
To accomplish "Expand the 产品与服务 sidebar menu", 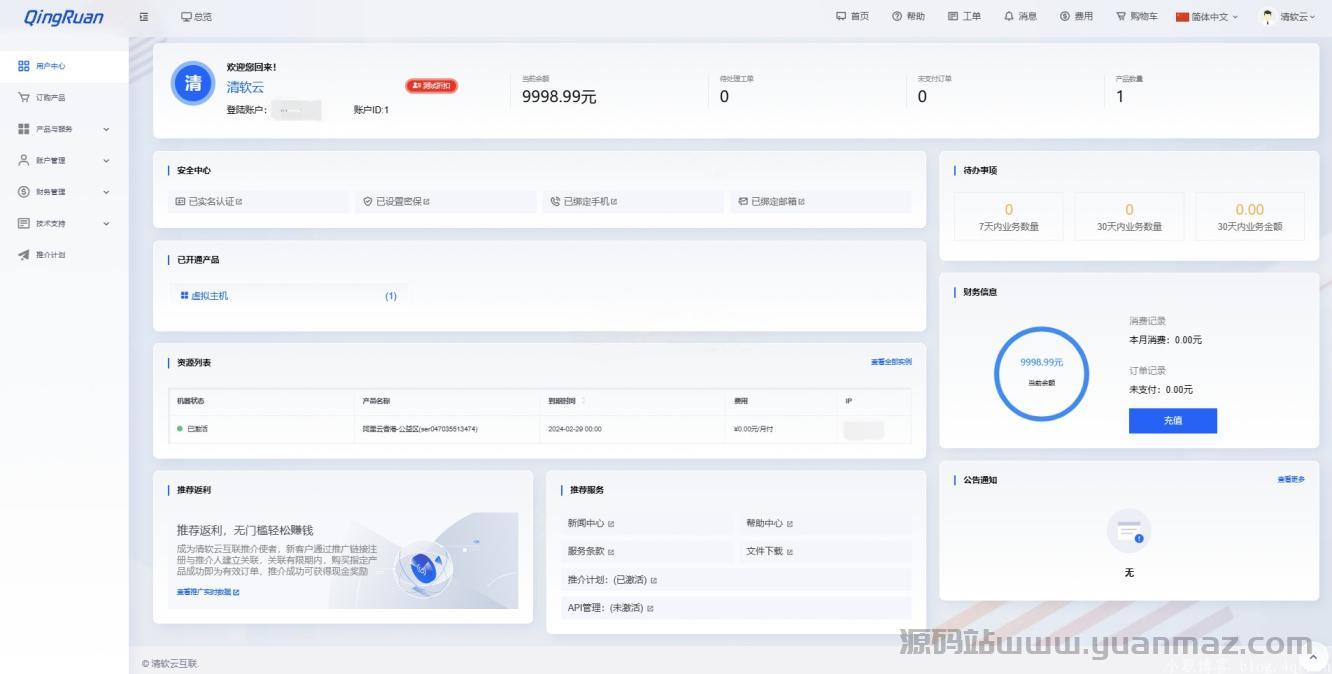I will point(64,129).
